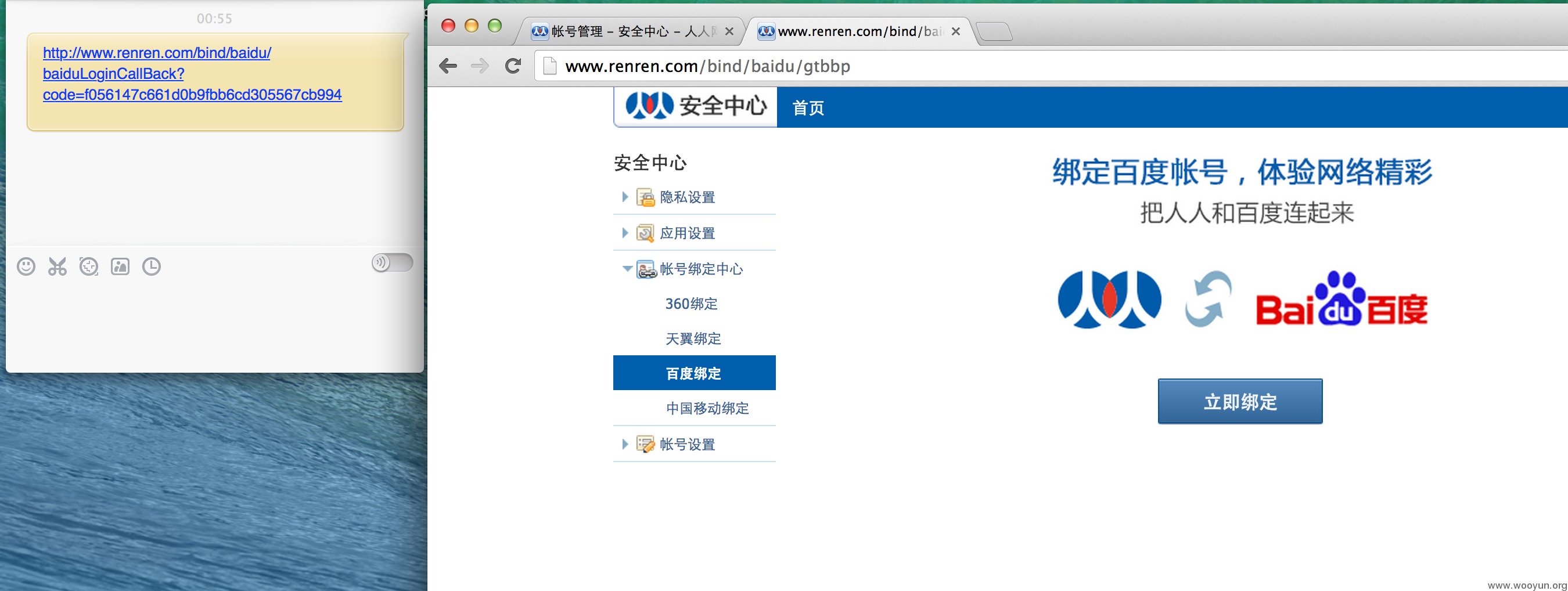Toggle the sound switch in chat window

tap(392, 263)
